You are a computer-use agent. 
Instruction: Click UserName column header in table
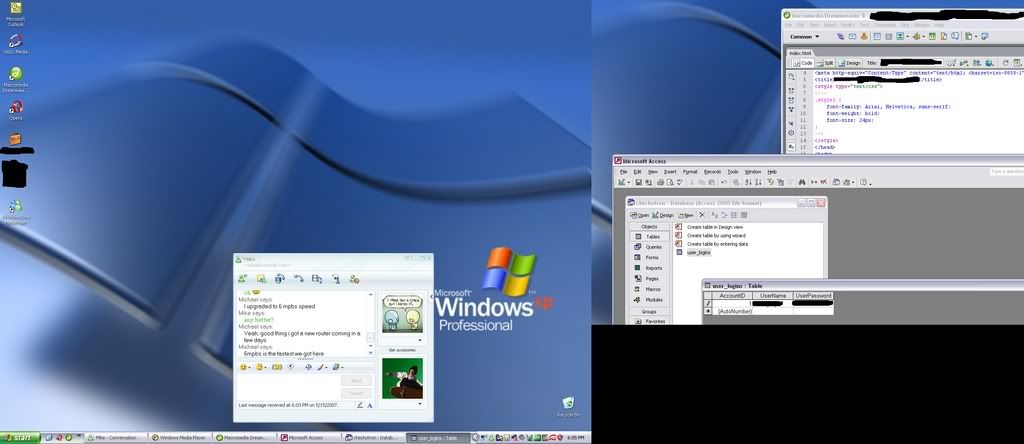click(772, 296)
